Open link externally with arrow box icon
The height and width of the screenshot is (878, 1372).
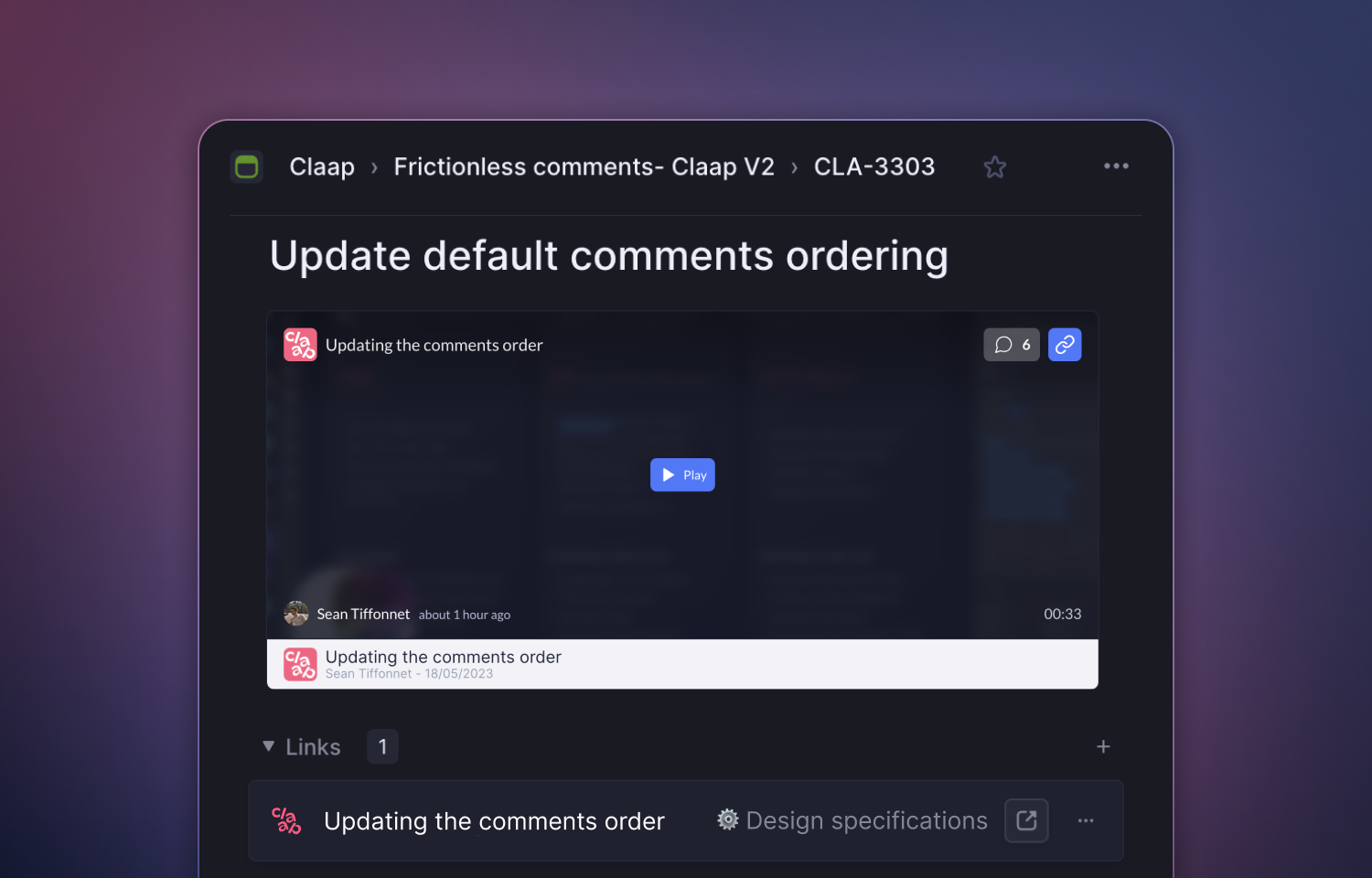tap(1026, 820)
